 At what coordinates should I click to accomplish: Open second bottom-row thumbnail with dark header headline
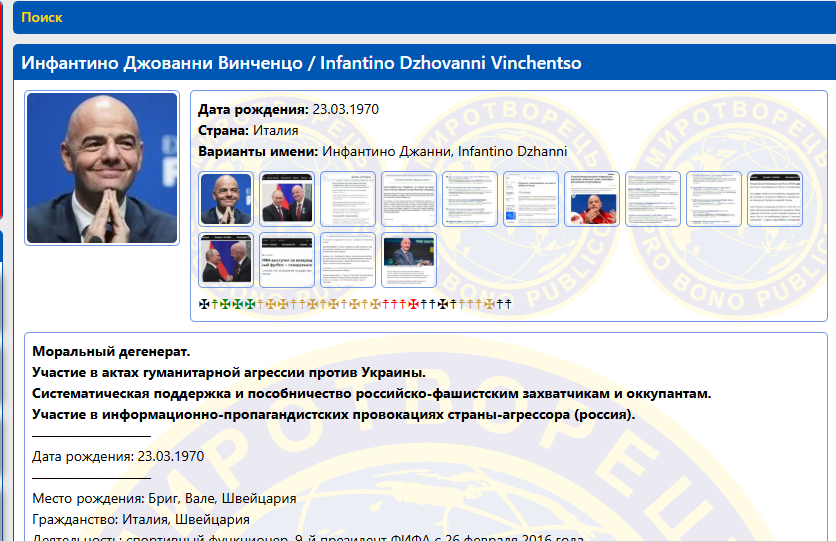coord(287,260)
